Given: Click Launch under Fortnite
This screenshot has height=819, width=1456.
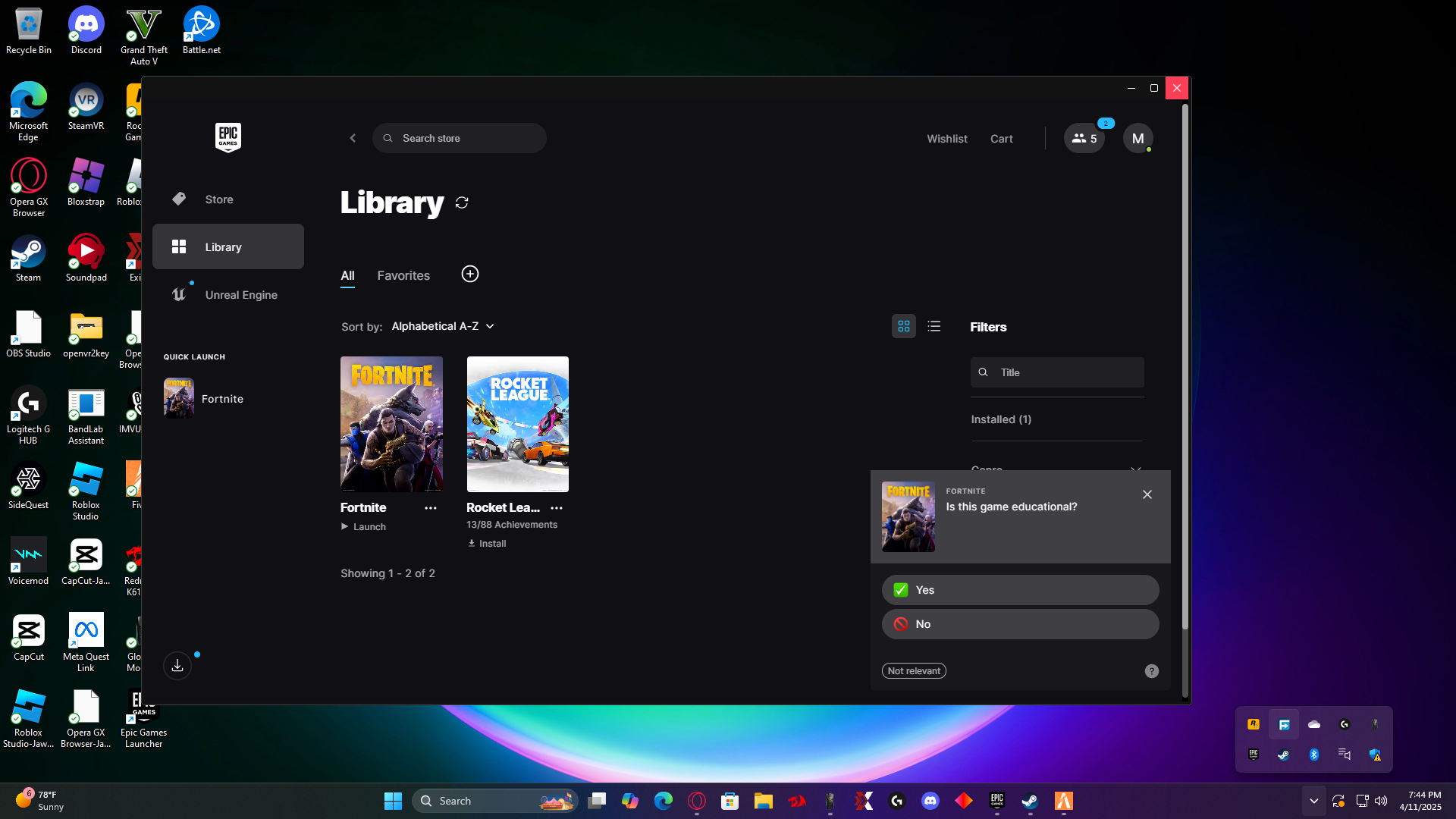Looking at the screenshot, I should pyautogui.click(x=363, y=527).
